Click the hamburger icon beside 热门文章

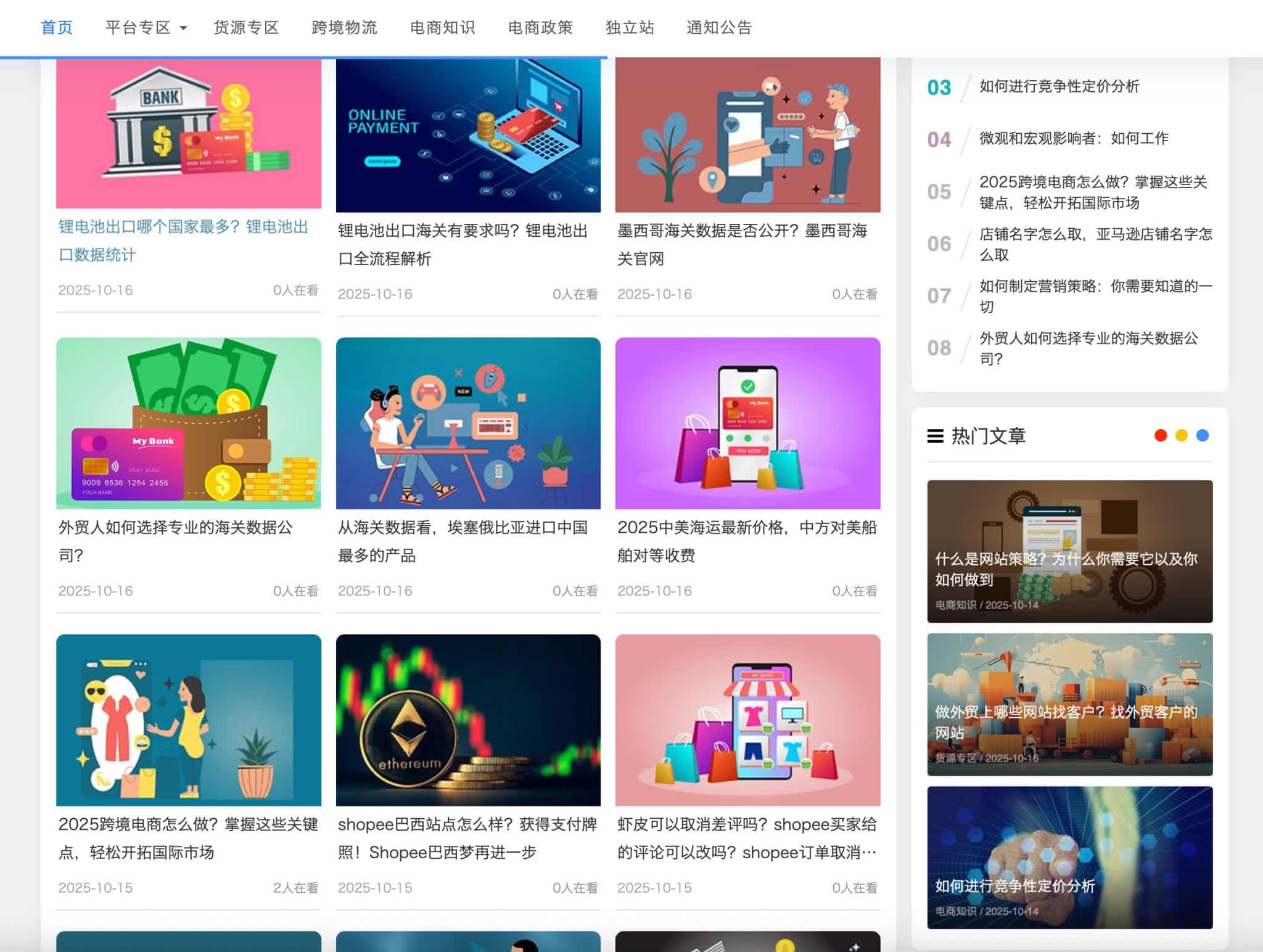(936, 436)
